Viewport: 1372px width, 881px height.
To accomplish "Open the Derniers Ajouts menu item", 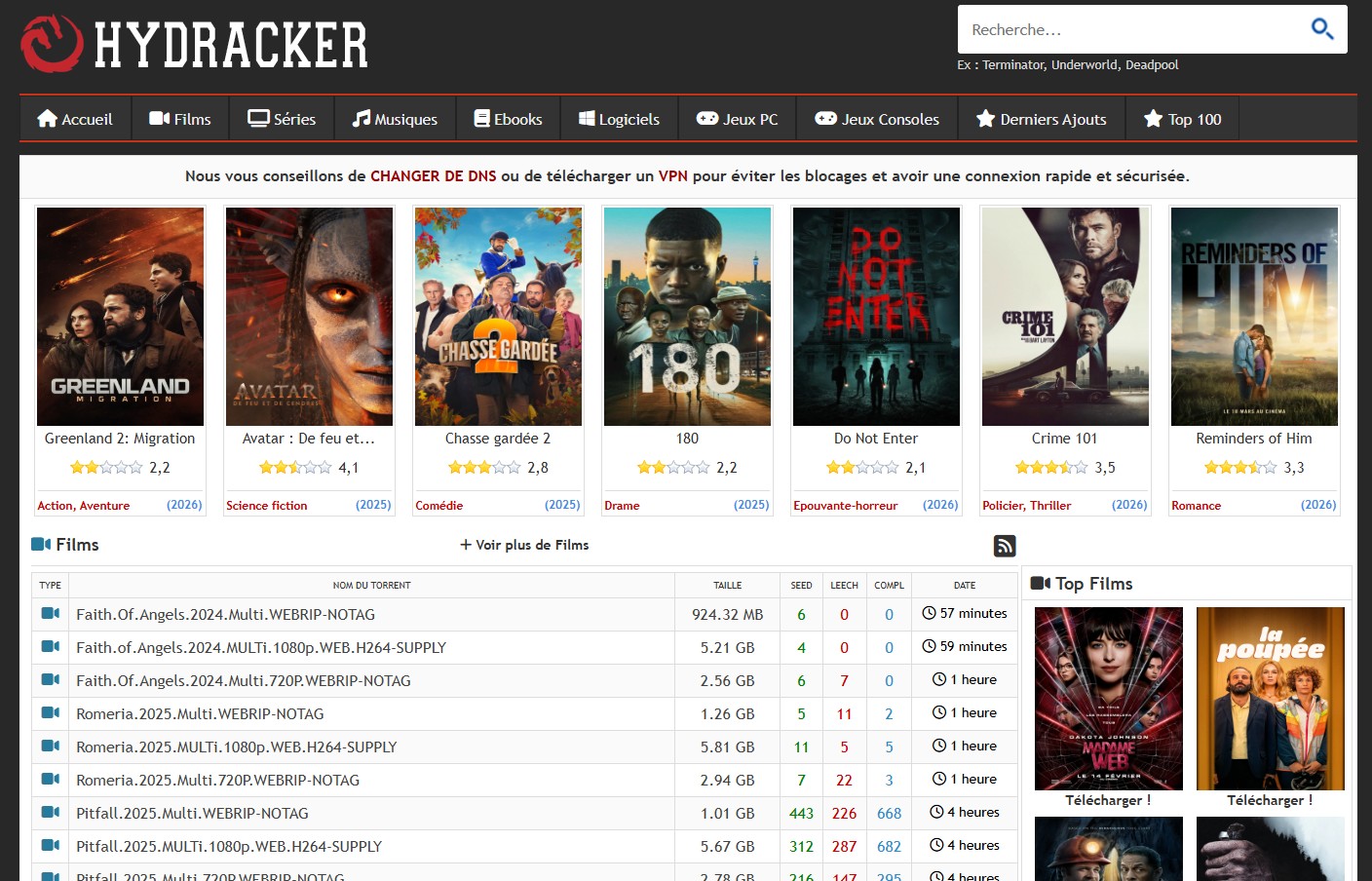I will [1042, 119].
